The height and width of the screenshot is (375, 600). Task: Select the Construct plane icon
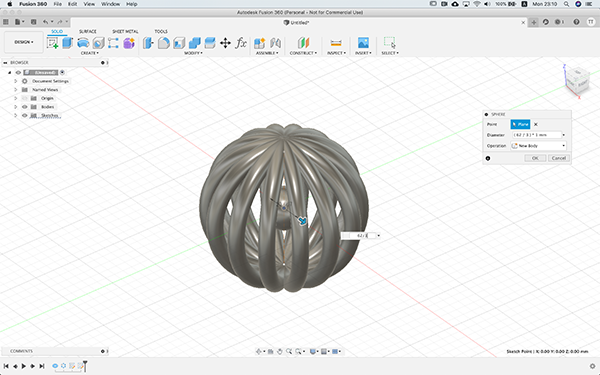[303, 43]
